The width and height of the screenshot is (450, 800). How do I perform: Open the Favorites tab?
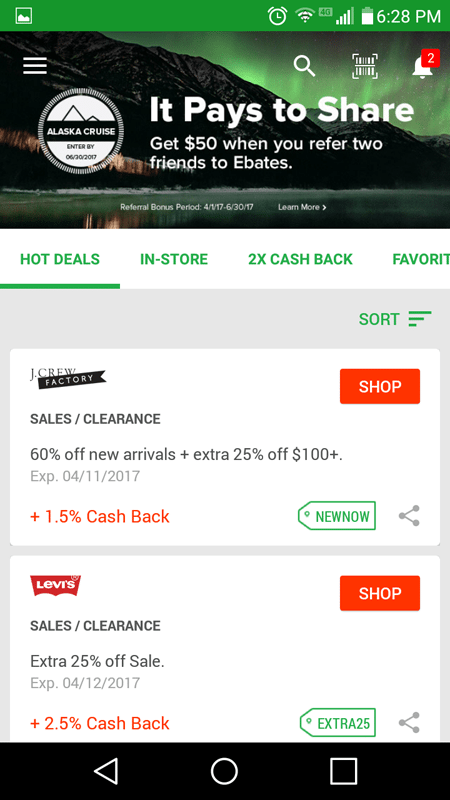pos(421,259)
